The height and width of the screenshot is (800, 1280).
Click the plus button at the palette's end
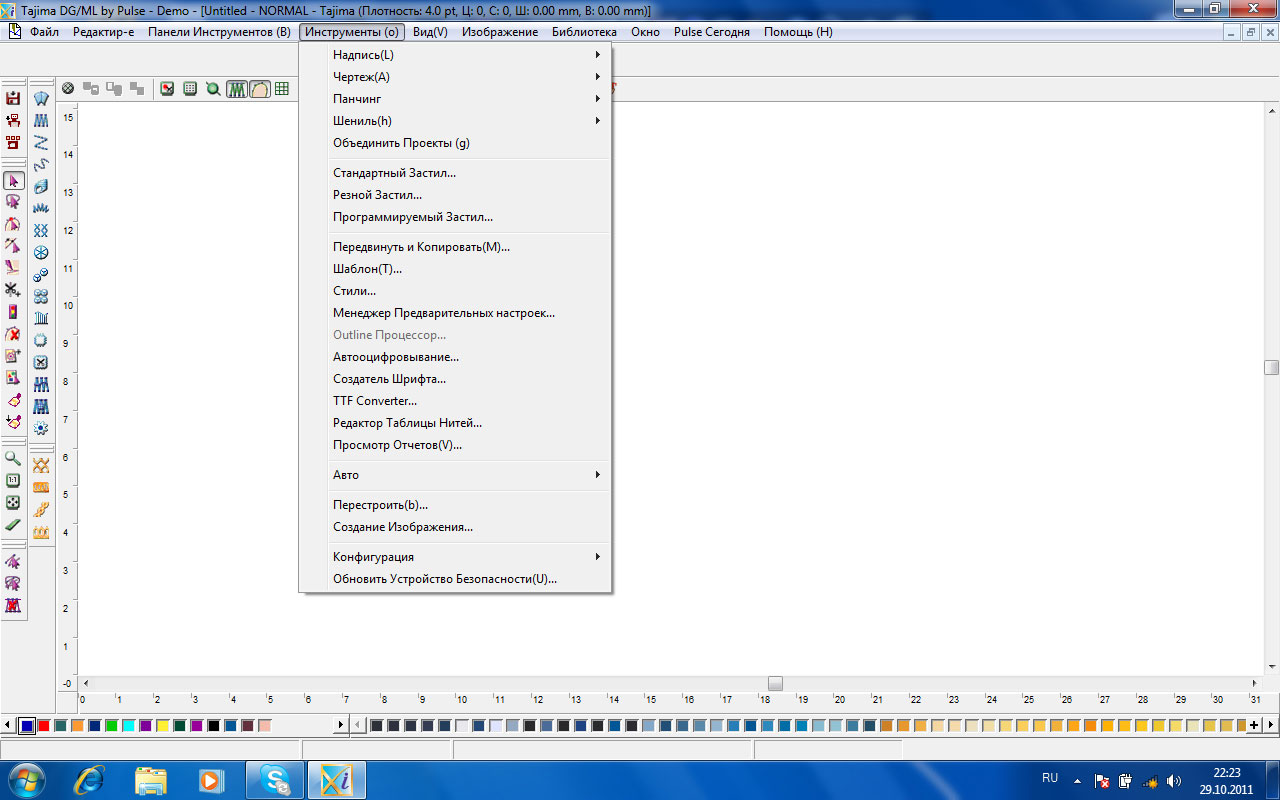1254,725
